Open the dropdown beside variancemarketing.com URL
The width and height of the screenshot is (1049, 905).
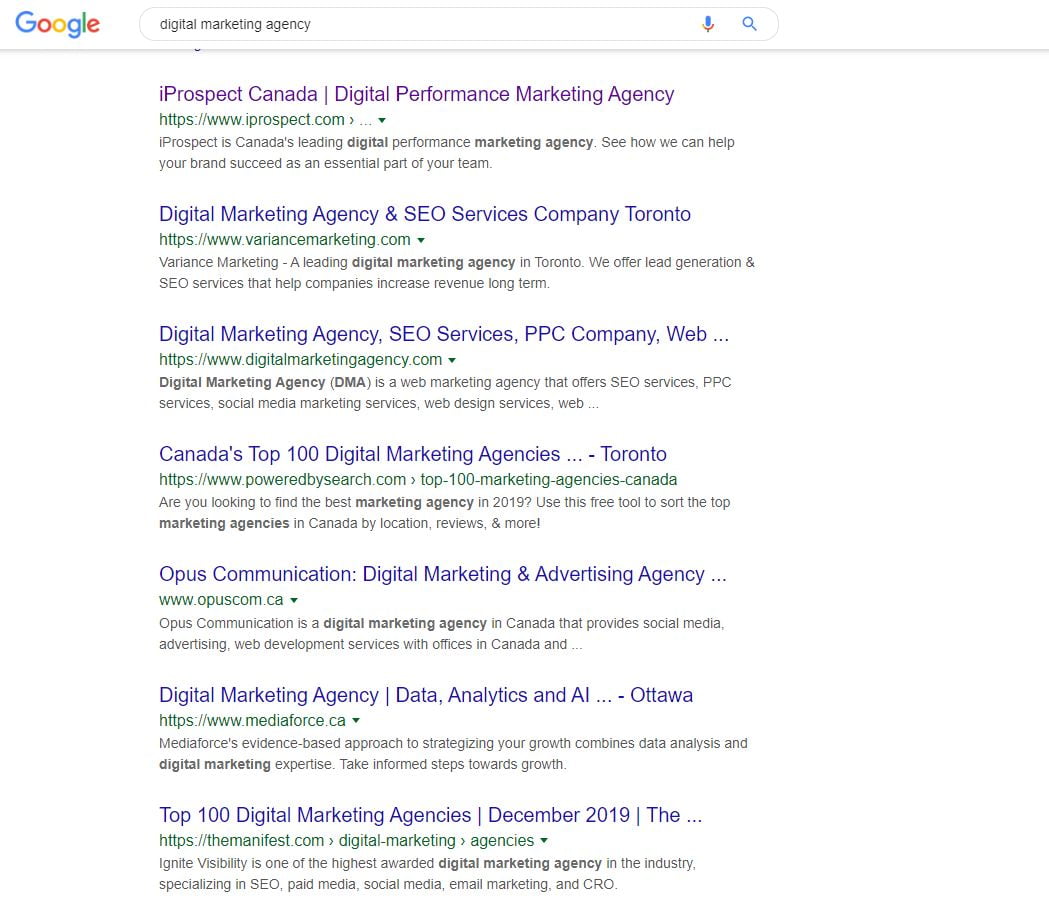[420, 240]
